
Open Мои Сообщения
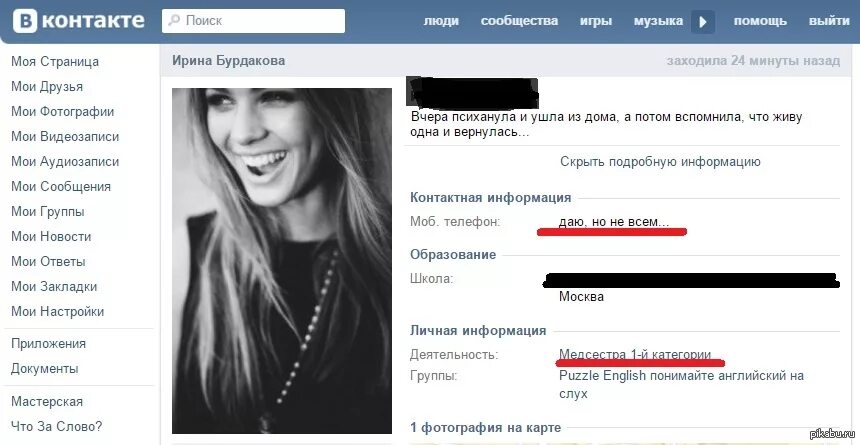pos(61,187)
